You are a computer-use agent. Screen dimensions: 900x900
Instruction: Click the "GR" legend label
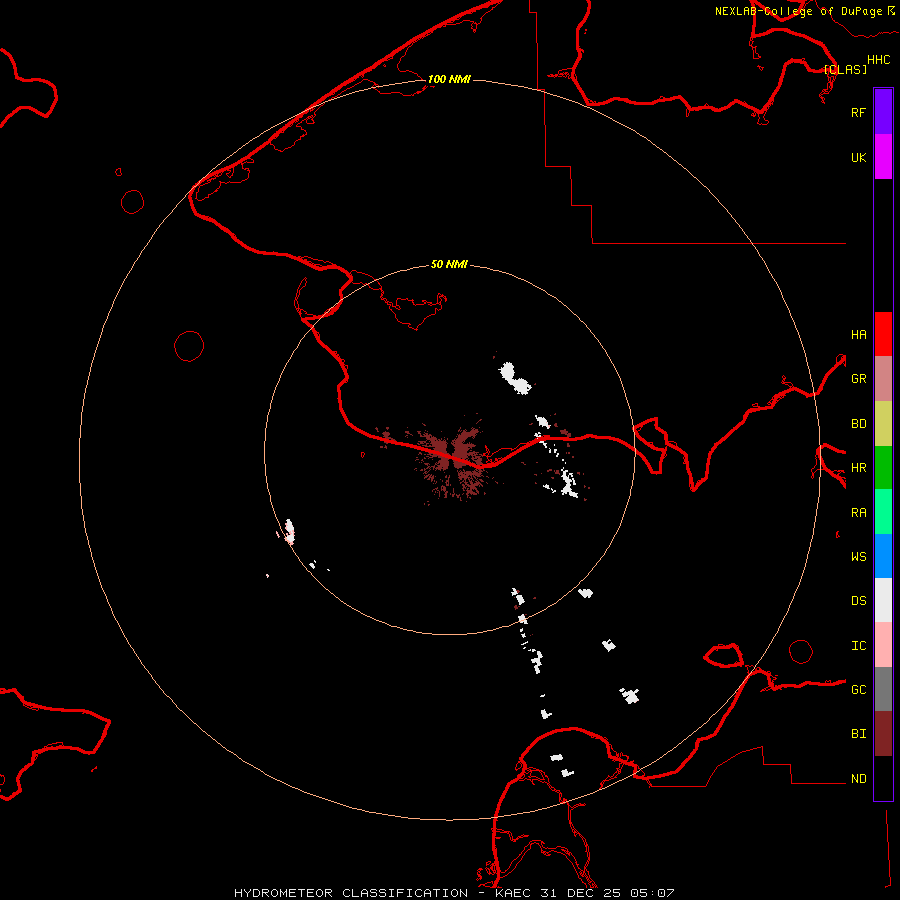pyautogui.click(x=859, y=379)
